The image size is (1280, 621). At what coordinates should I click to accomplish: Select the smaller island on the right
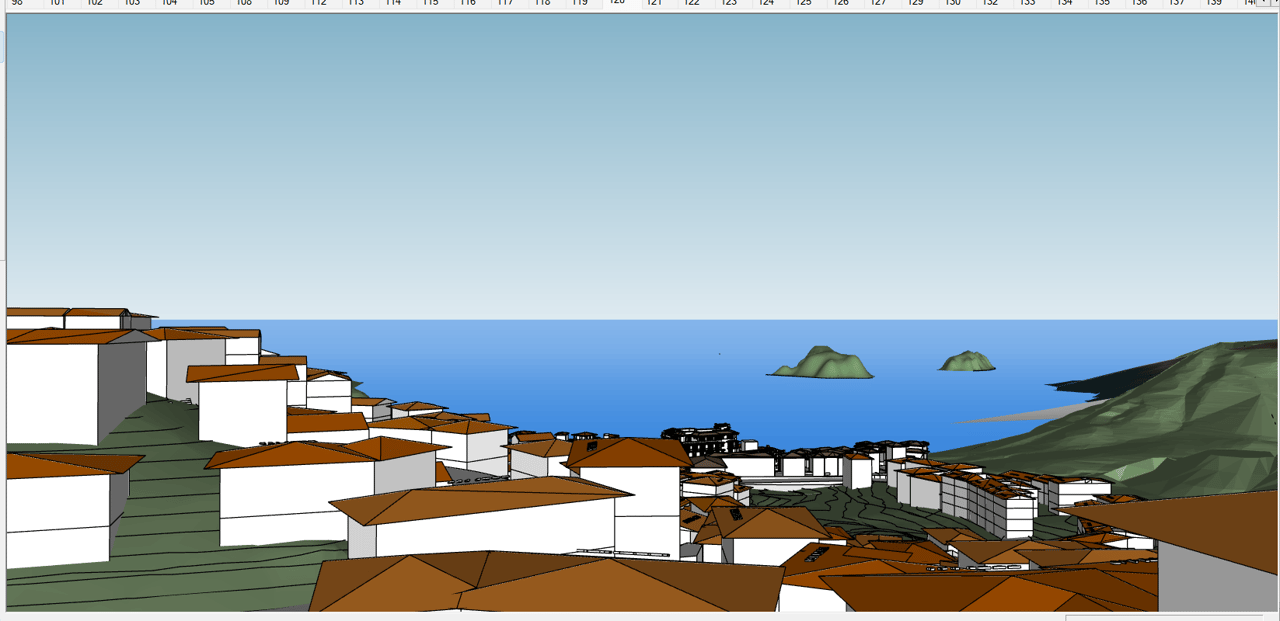(967, 362)
